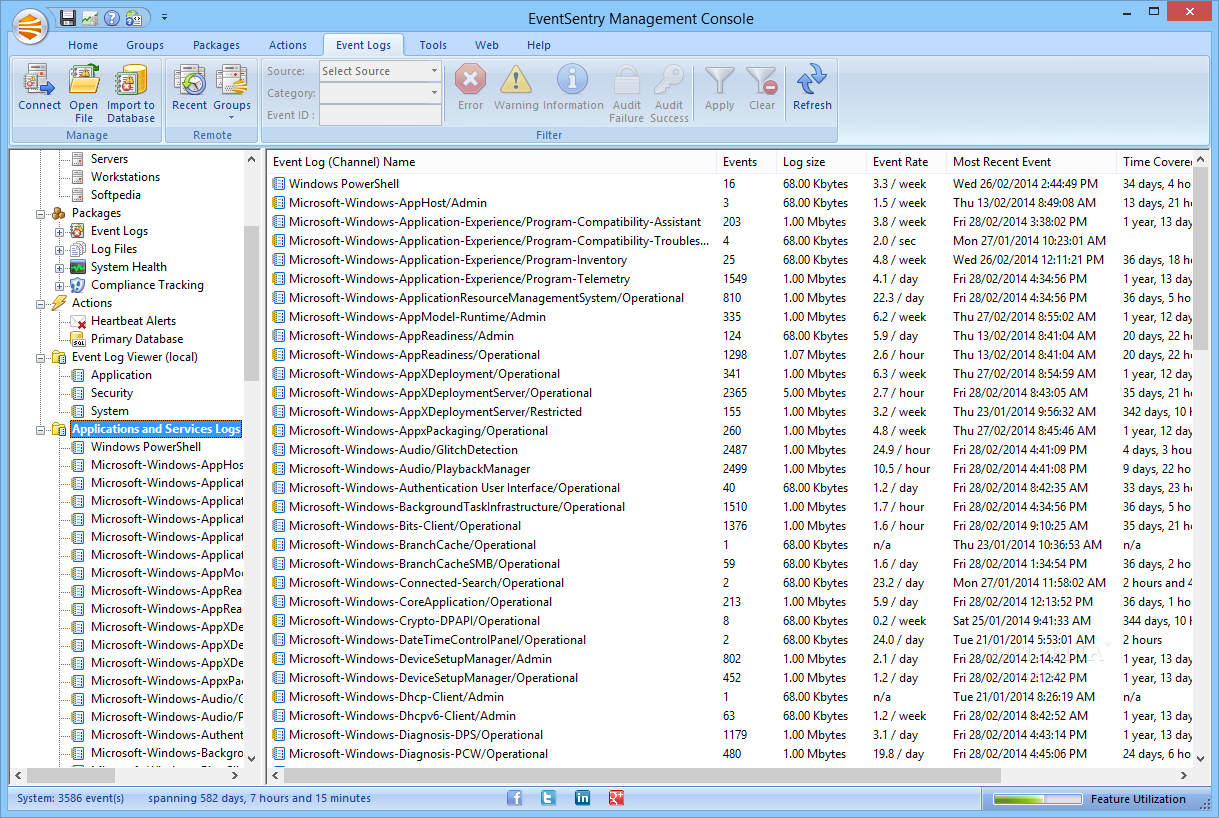Image resolution: width=1219 pixels, height=818 pixels.
Task: Select Softpedia group in the tree
Action: point(116,195)
